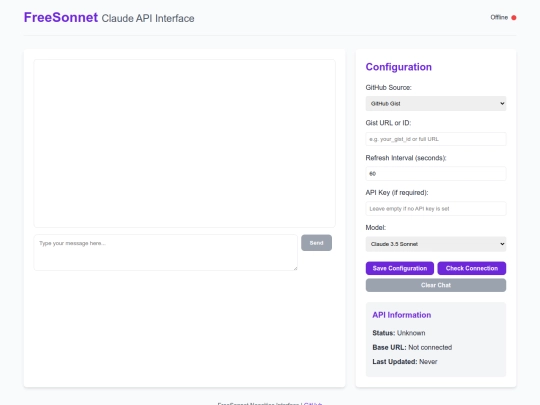Click the empty chat history area
This screenshot has width=540, height=405.
185,143
